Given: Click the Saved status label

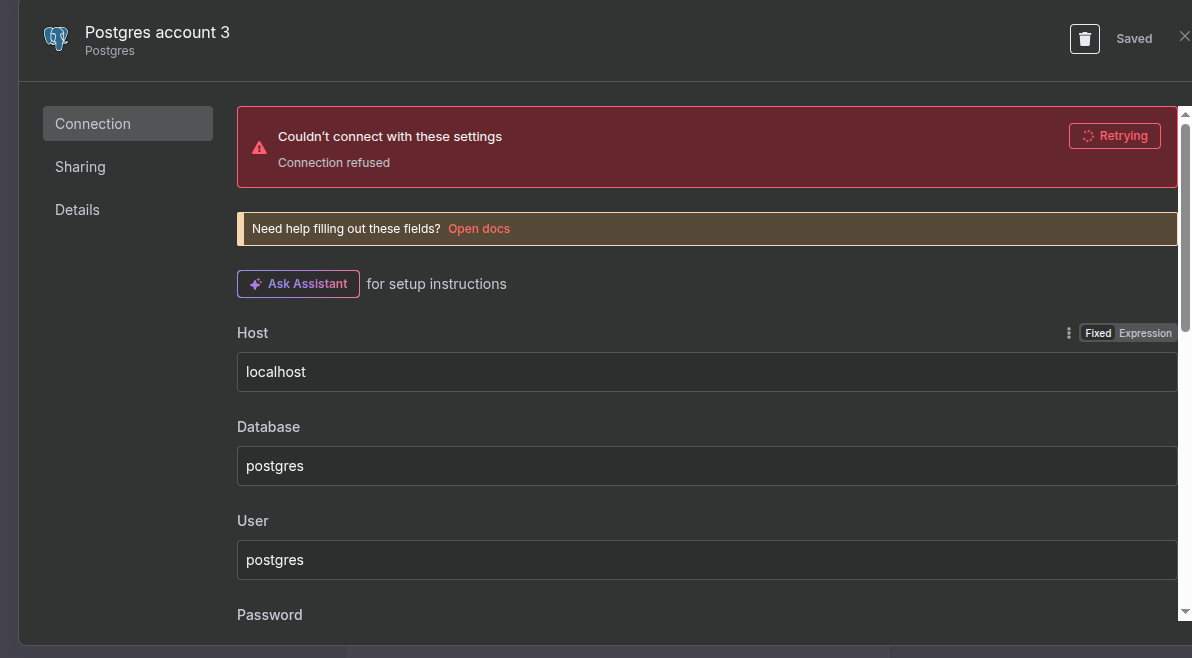Looking at the screenshot, I should 1134,39.
